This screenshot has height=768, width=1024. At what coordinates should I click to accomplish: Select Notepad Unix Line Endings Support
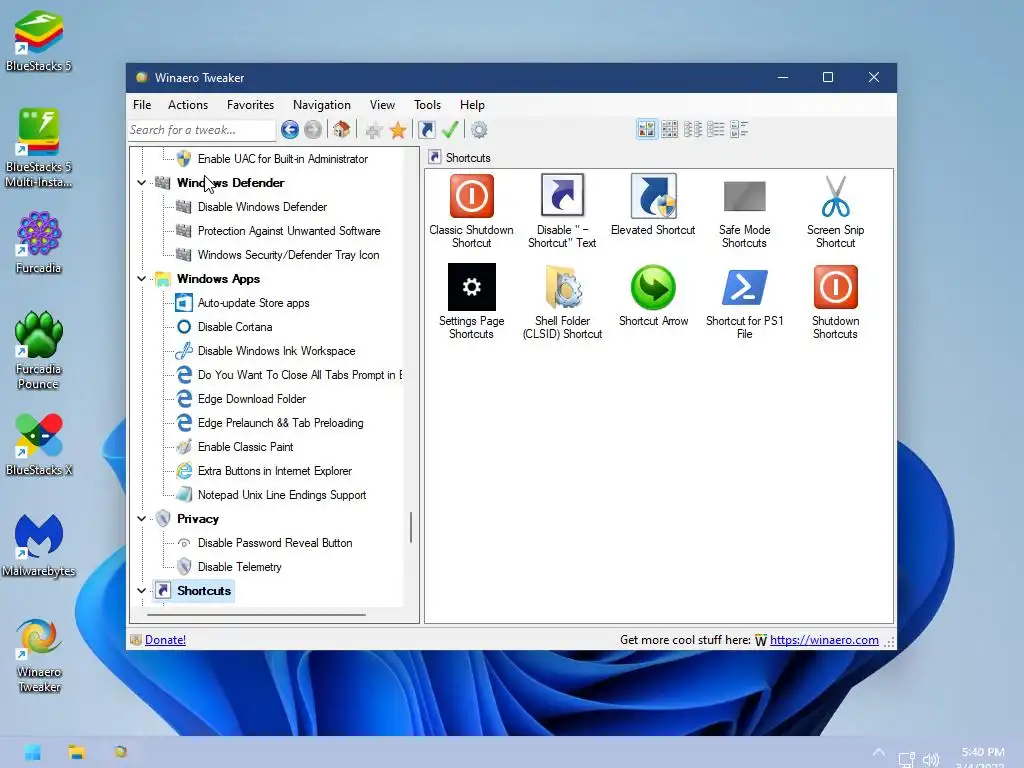click(281, 495)
